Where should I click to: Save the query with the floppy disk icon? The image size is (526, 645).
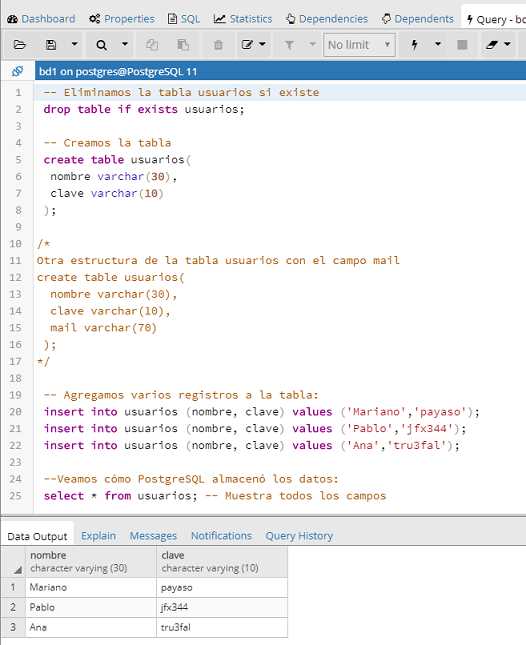pyautogui.click(x=51, y=45)
